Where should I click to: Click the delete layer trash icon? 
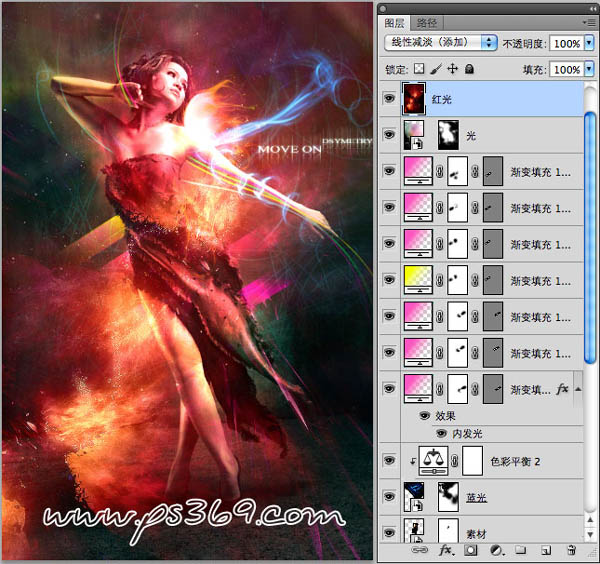click(x=571, y=550)
